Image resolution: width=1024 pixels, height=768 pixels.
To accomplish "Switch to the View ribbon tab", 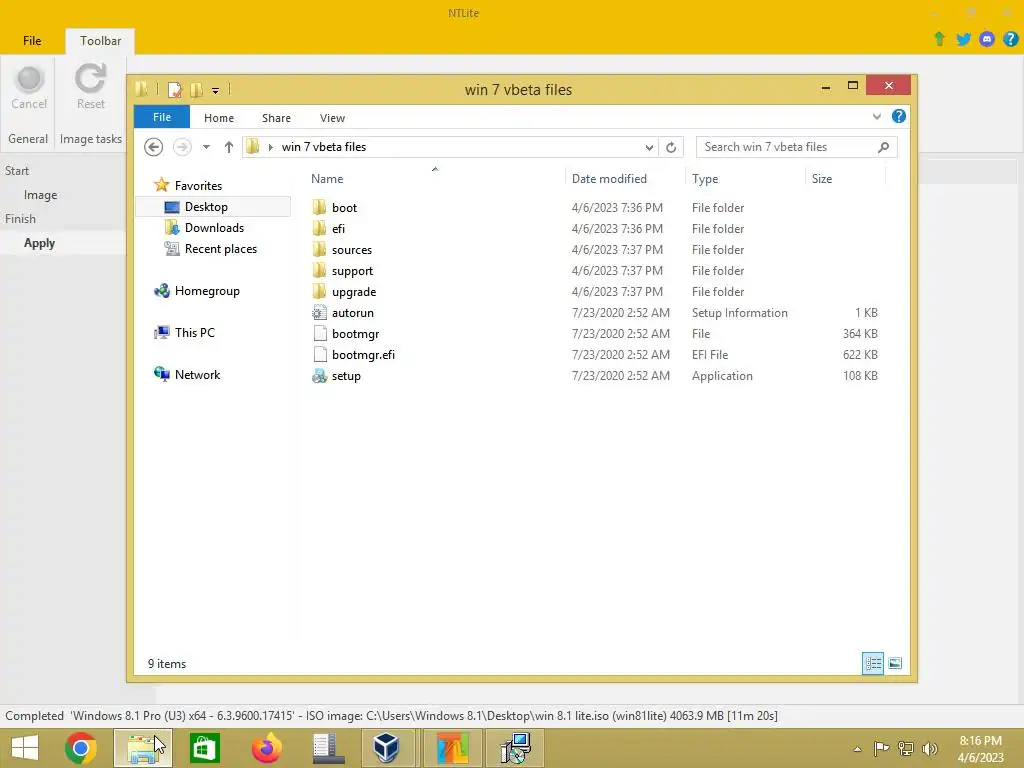I will [332, 118].
